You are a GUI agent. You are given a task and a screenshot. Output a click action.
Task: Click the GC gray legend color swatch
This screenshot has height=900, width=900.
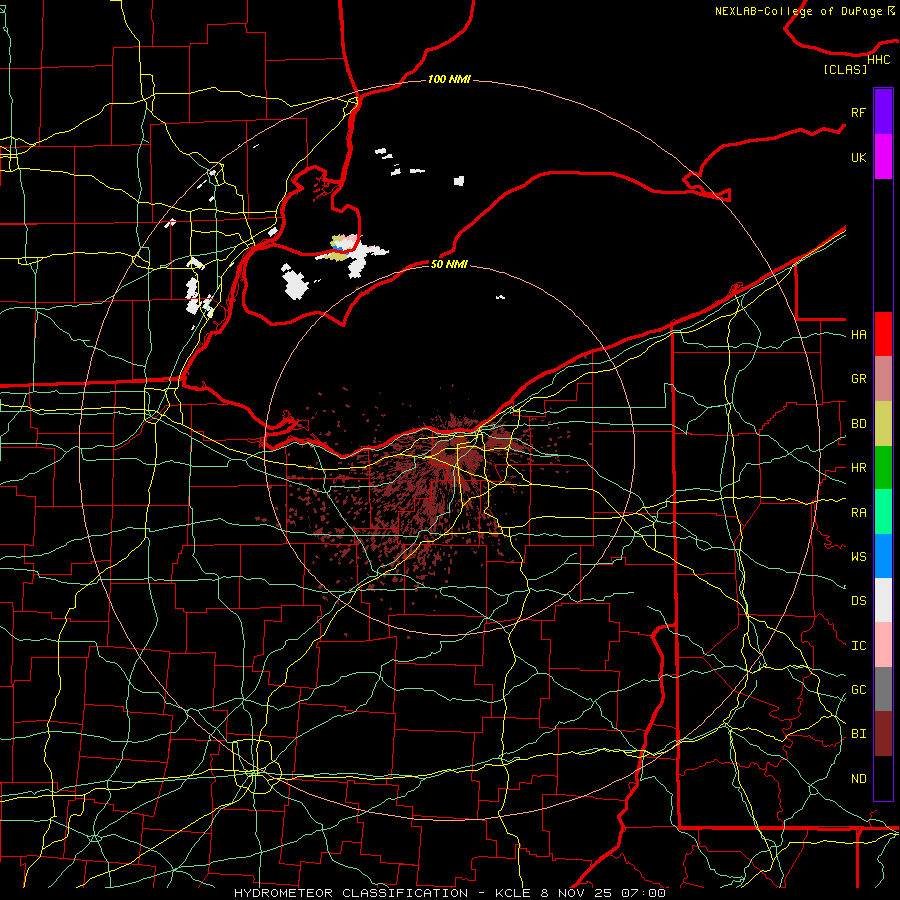coord(883,689)
